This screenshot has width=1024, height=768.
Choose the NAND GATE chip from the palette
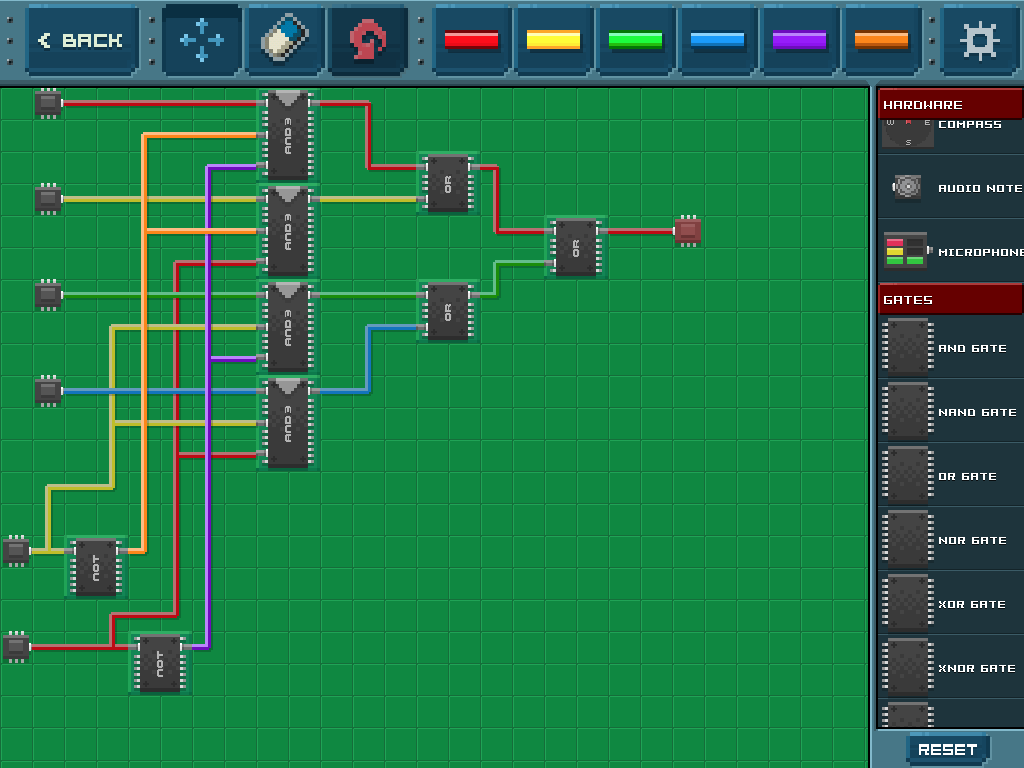(908, 411)
